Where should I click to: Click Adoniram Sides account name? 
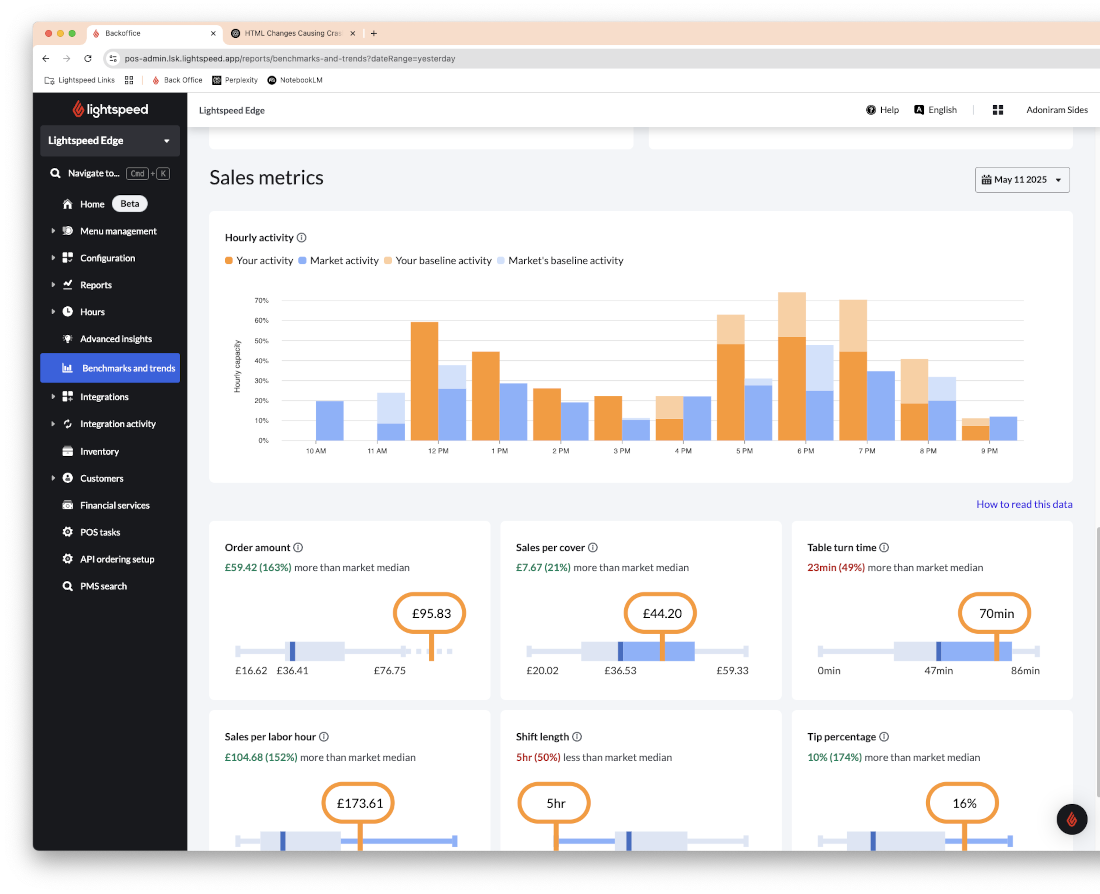pyautogui.click(x=1057, y=109)
